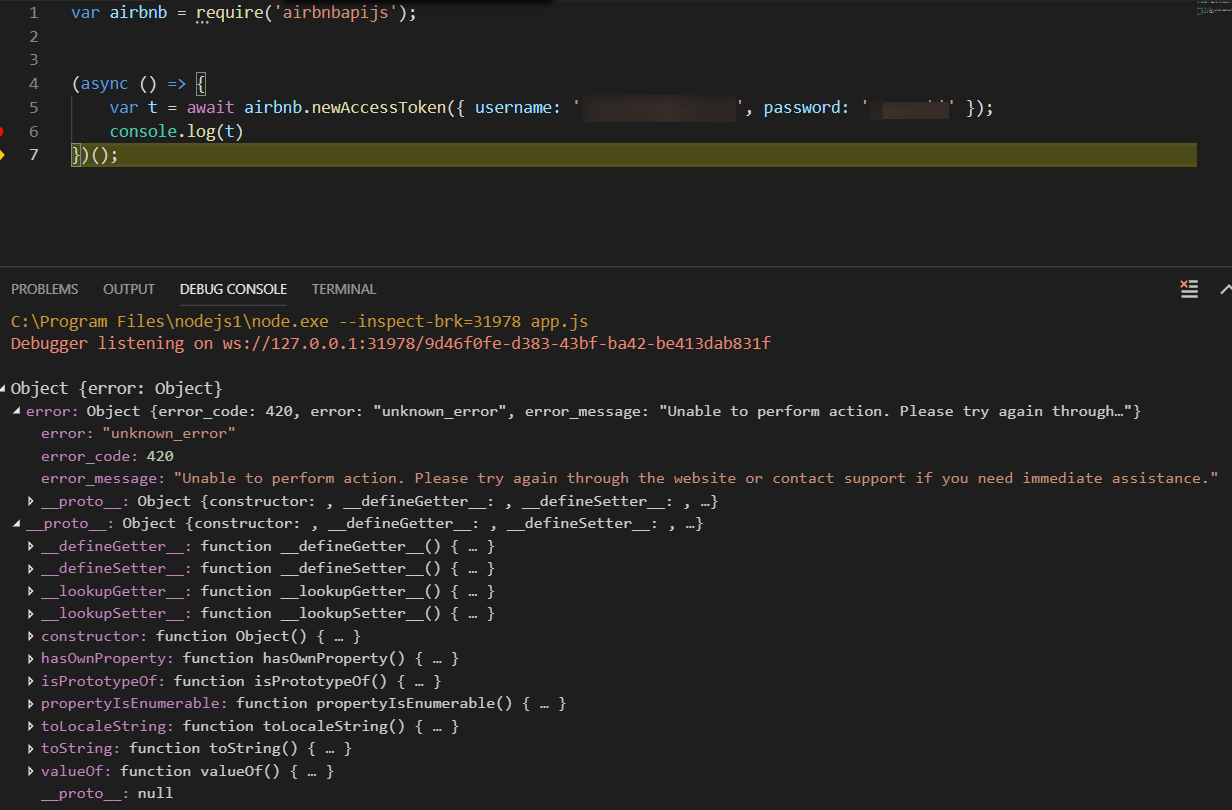Expand the __defineGetter__ function node
This screenshot has height=810, width=1232.
[x=31, y=546]
